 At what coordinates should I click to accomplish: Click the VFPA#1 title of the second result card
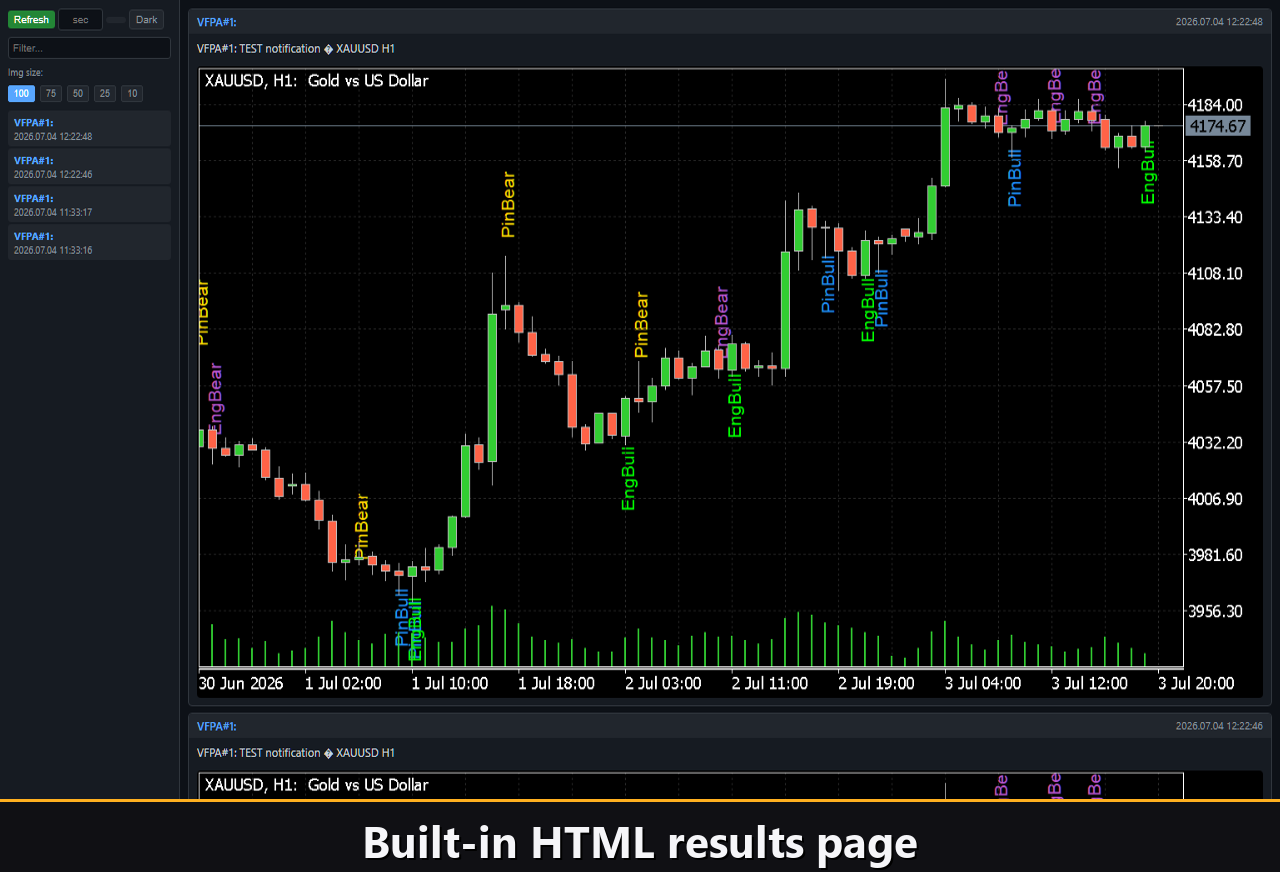(217, 726)
